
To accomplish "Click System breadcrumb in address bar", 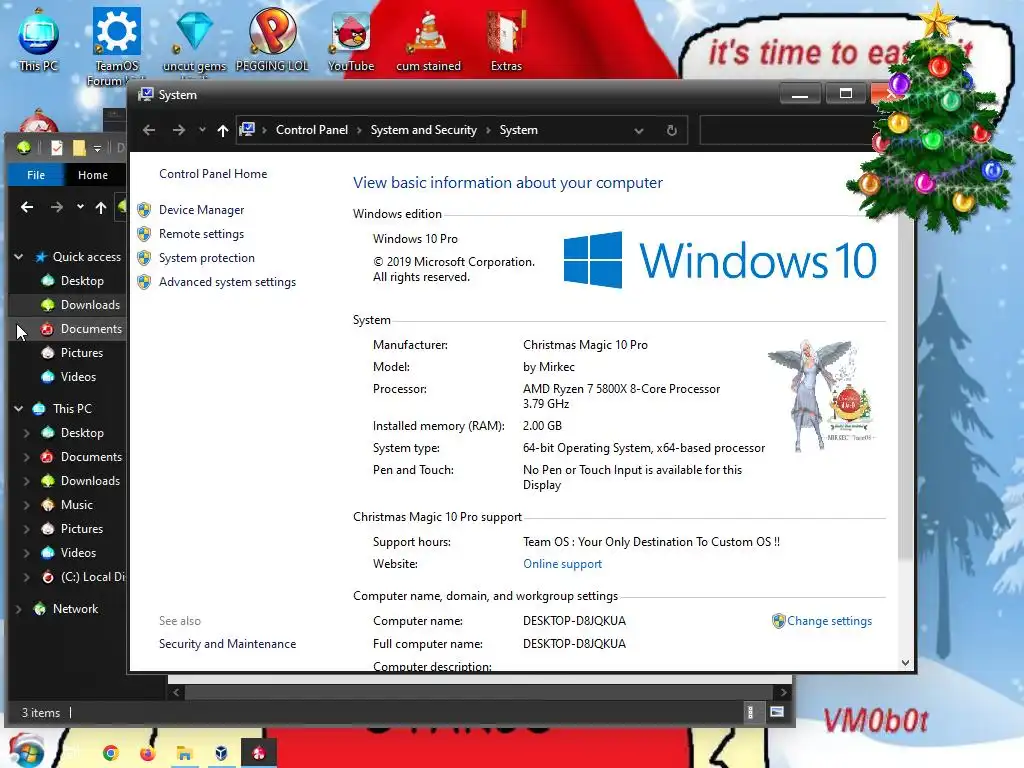I will [x=519, y=130].
